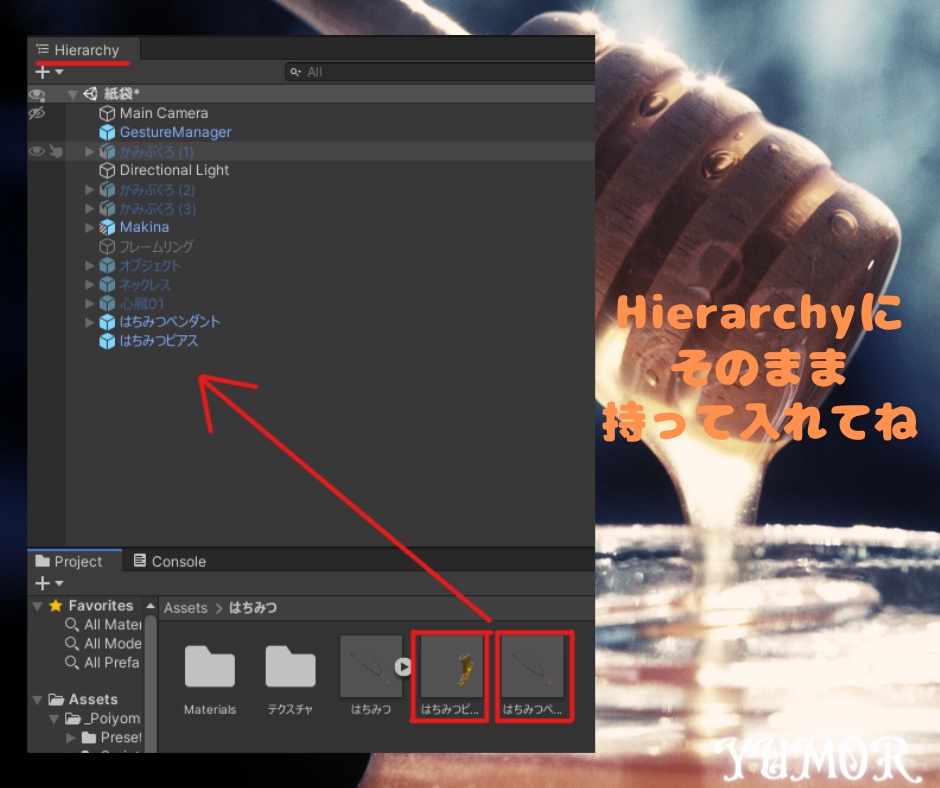This screenshot has width=940, height=788.
Task: Click Assets in the breadcrumb path
Action: pos(185,608)
